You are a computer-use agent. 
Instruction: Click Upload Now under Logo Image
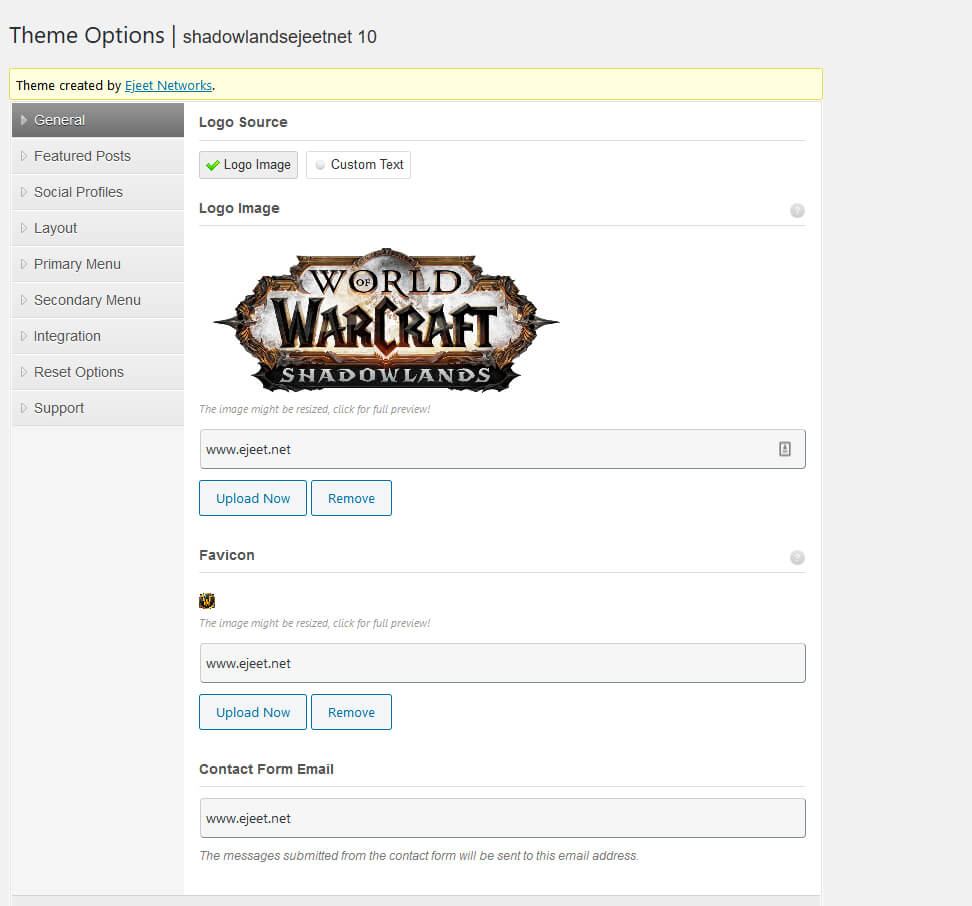(x=253, y=498)
